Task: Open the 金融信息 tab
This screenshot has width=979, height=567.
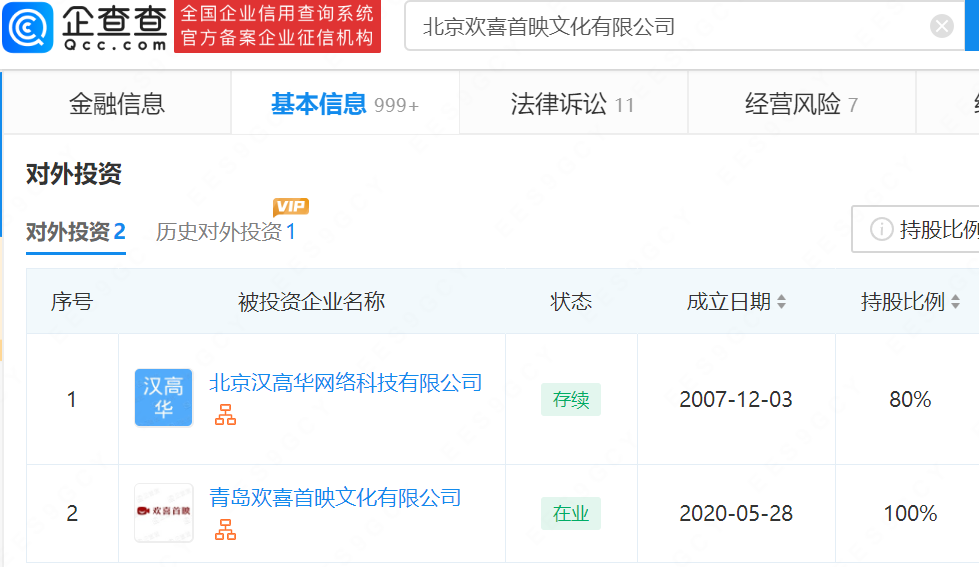Action: pos(117,104)
